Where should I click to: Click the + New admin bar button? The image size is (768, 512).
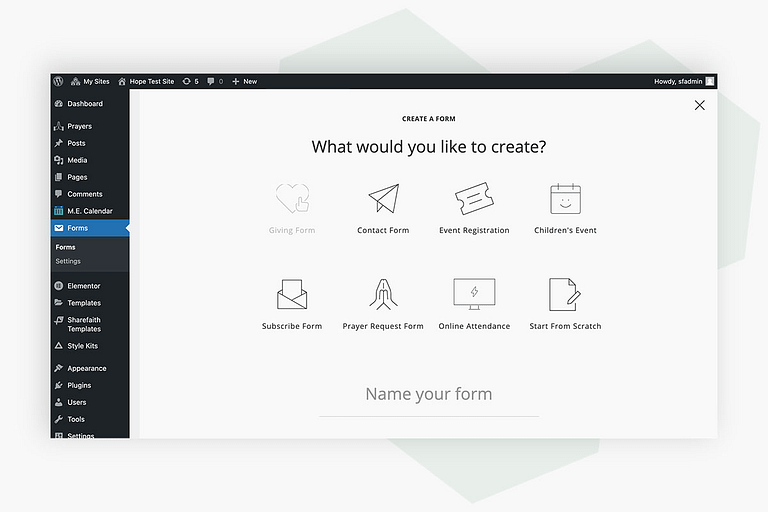[244, 81]
